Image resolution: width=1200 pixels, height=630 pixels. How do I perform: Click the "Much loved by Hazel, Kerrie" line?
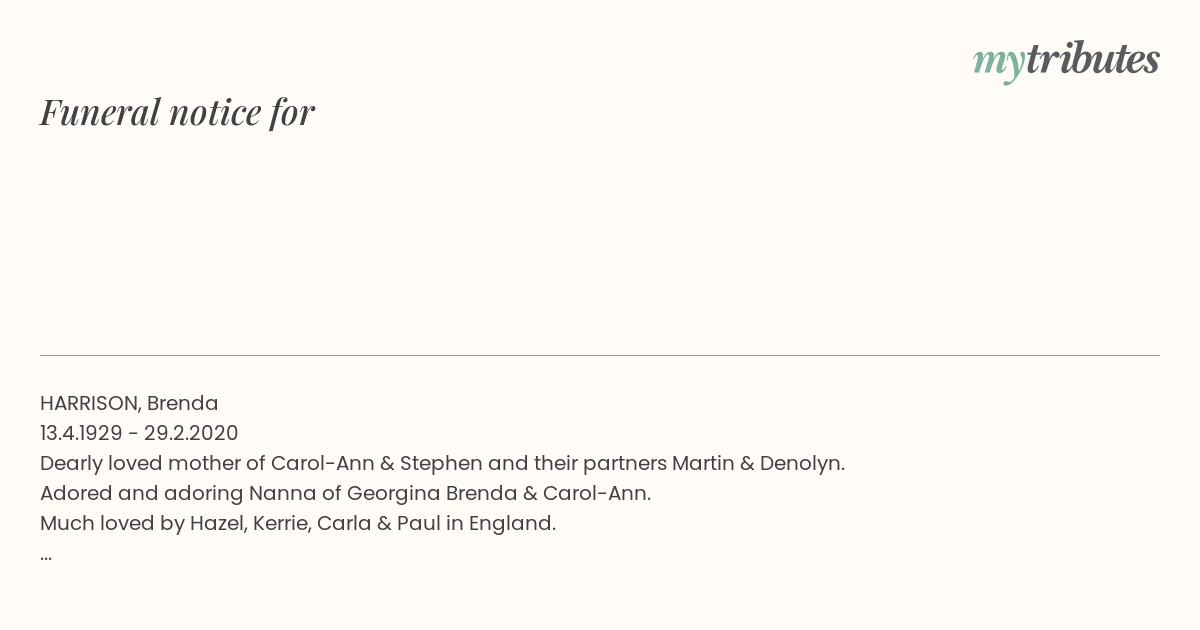[x=298, y=523]
